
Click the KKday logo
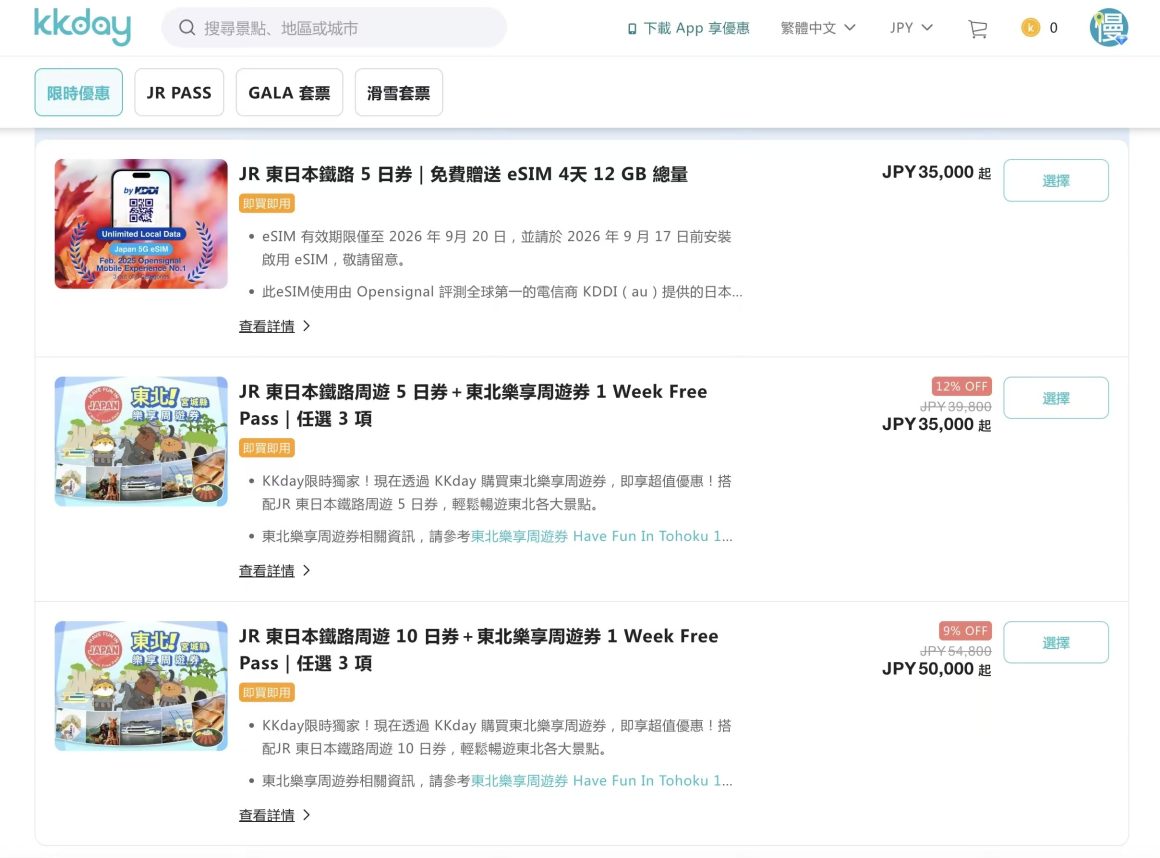pyautogui.click(x=82, y=27)
